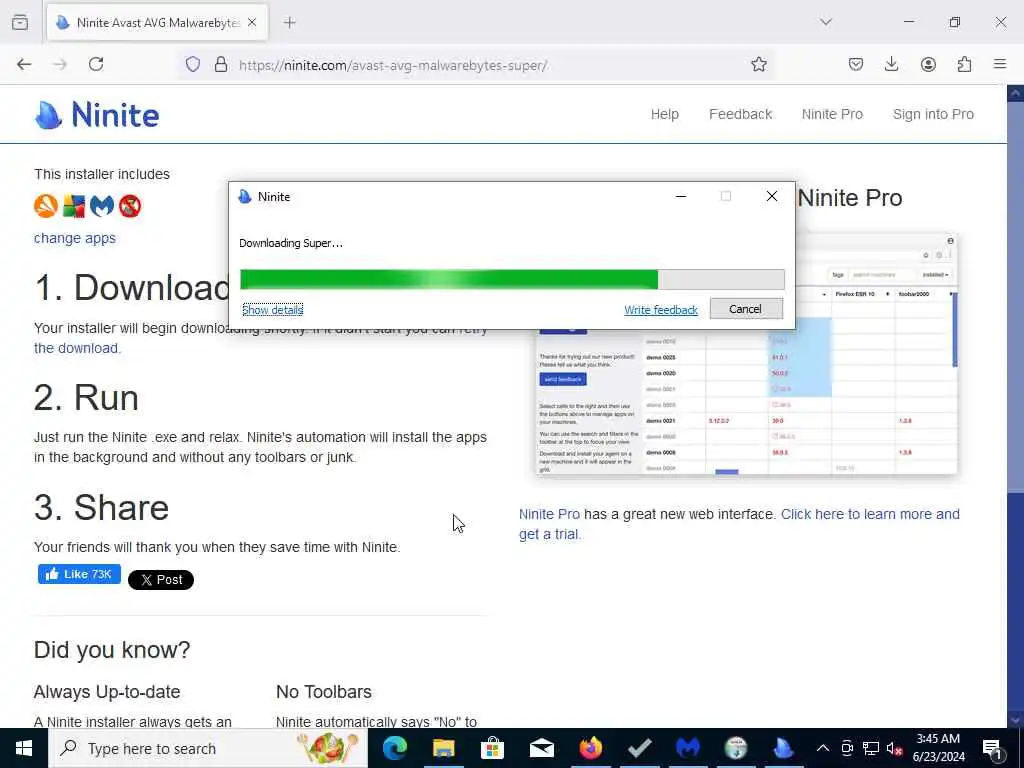Open the notification center icon
The image size is (1024, 768).
click(993, 748)
